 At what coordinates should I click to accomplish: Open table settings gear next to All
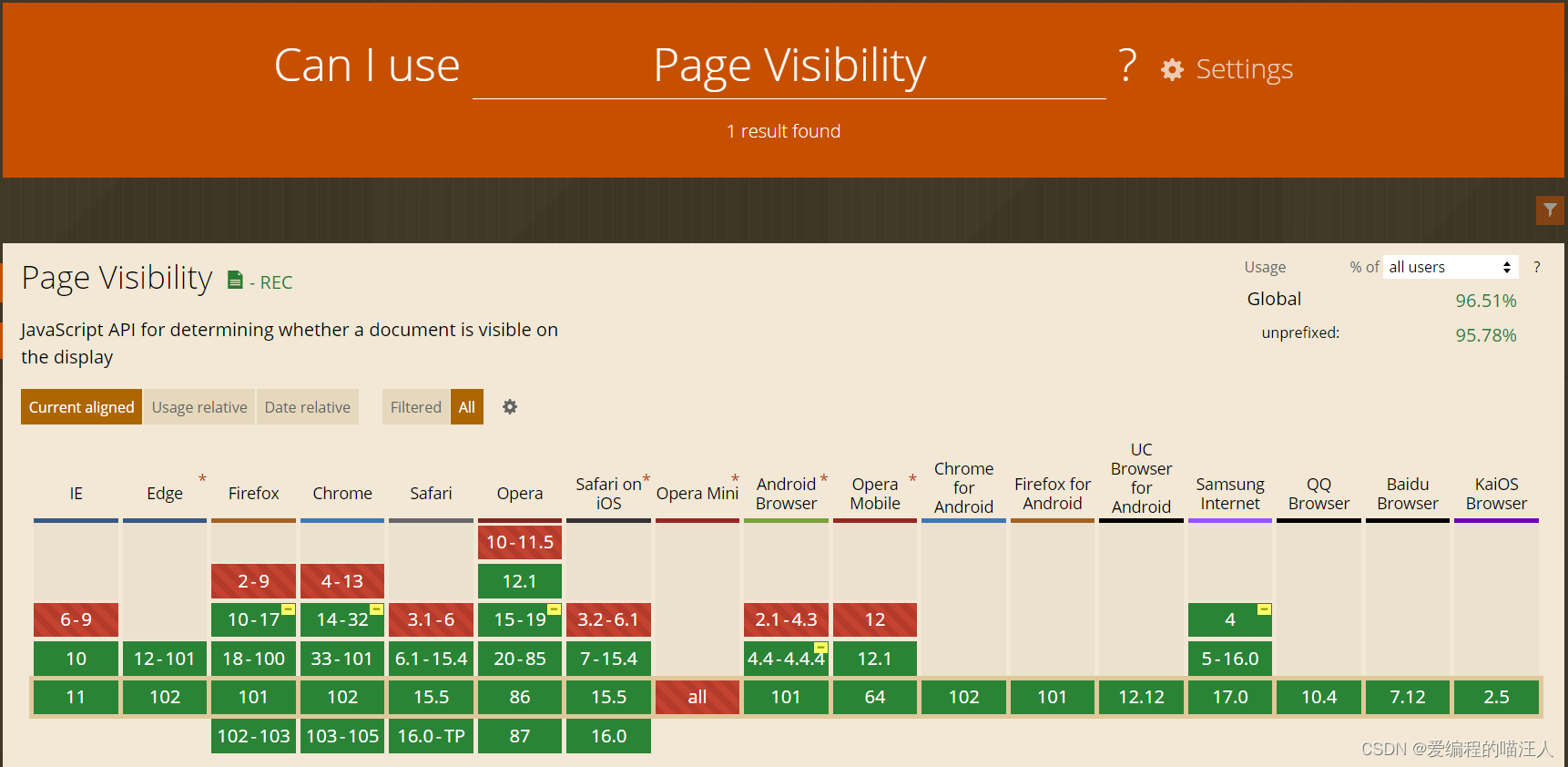pos(510,407)
